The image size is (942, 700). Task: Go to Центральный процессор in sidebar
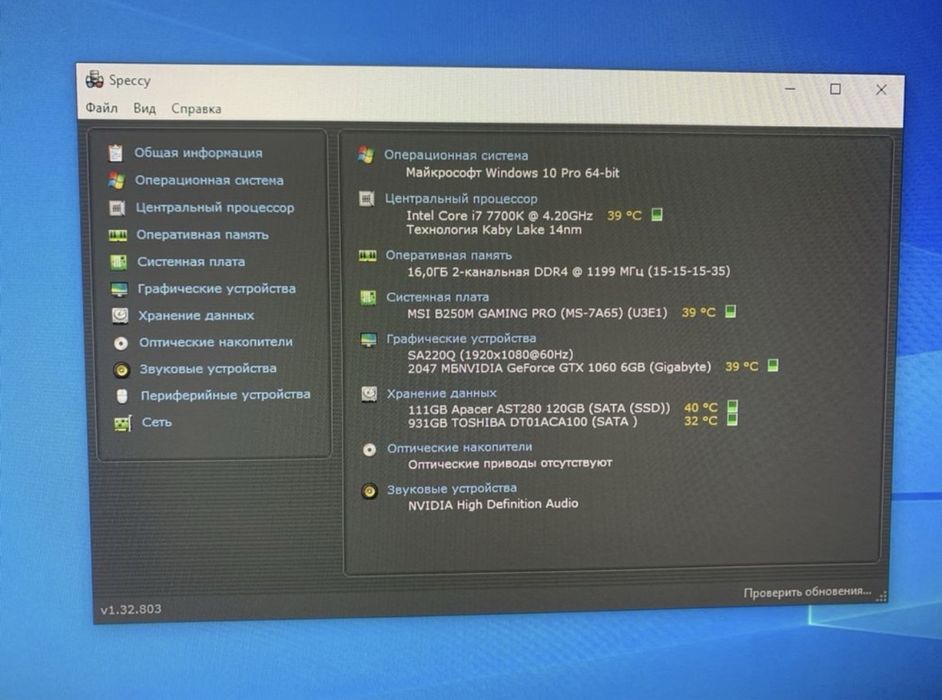215,208
